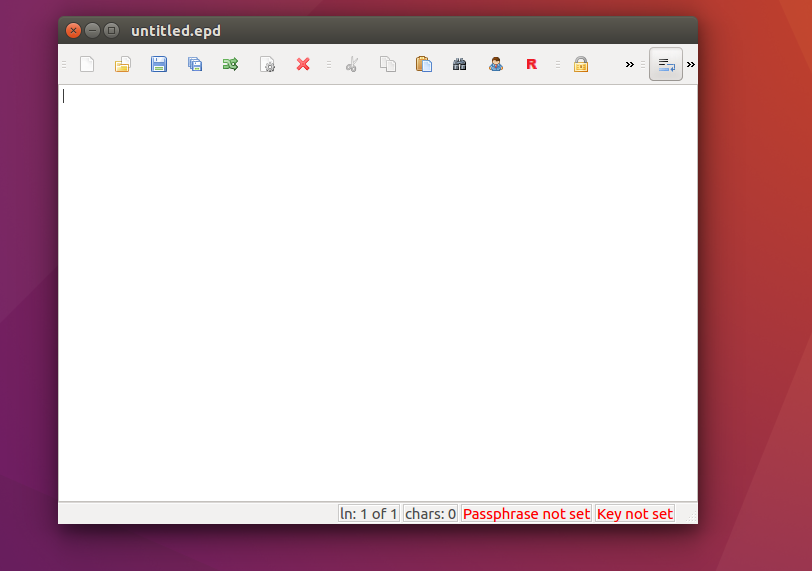This screenshot has width=812, height=571.
Task: Open file options via the page-gear icon
Action: [267, 64]
